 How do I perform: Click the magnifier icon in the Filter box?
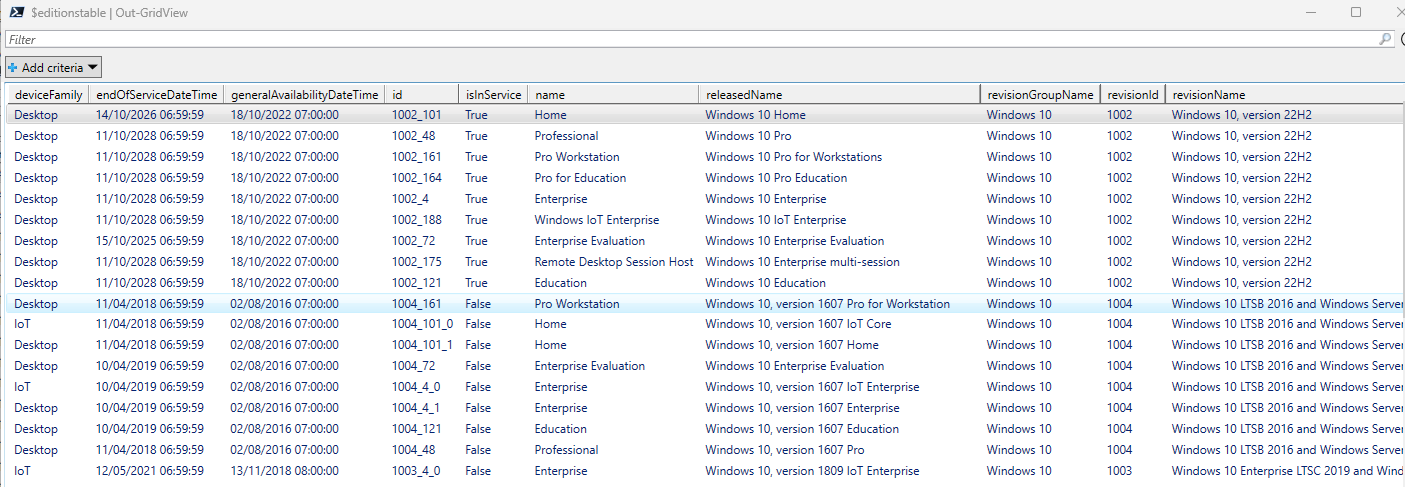pyautogui.click(x=1385, y=39)
